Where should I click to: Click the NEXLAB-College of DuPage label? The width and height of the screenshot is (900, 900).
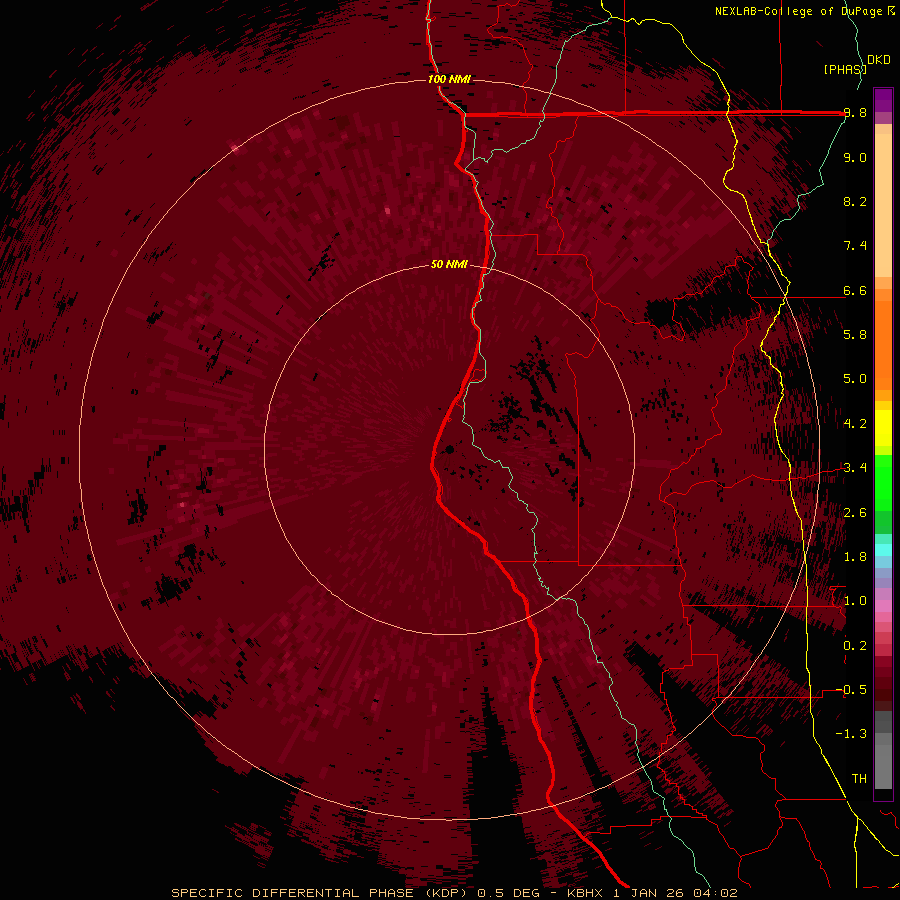click(x=799, y=11)
